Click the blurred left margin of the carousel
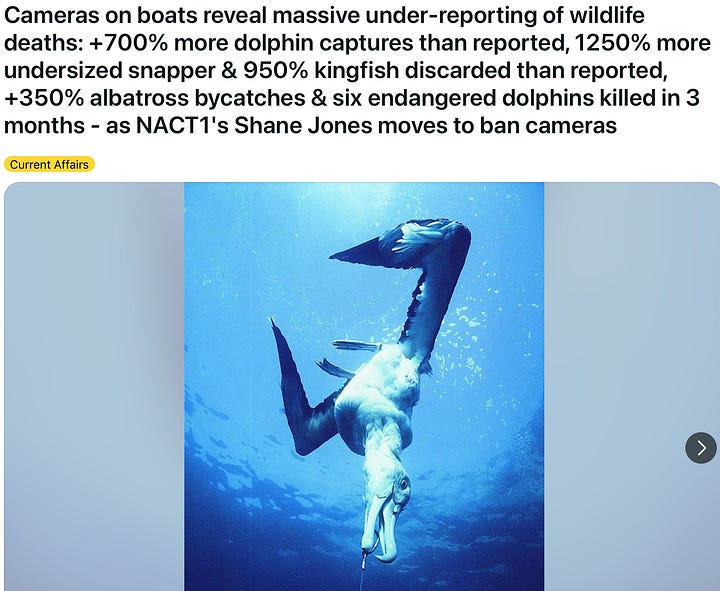 (94, 387)
